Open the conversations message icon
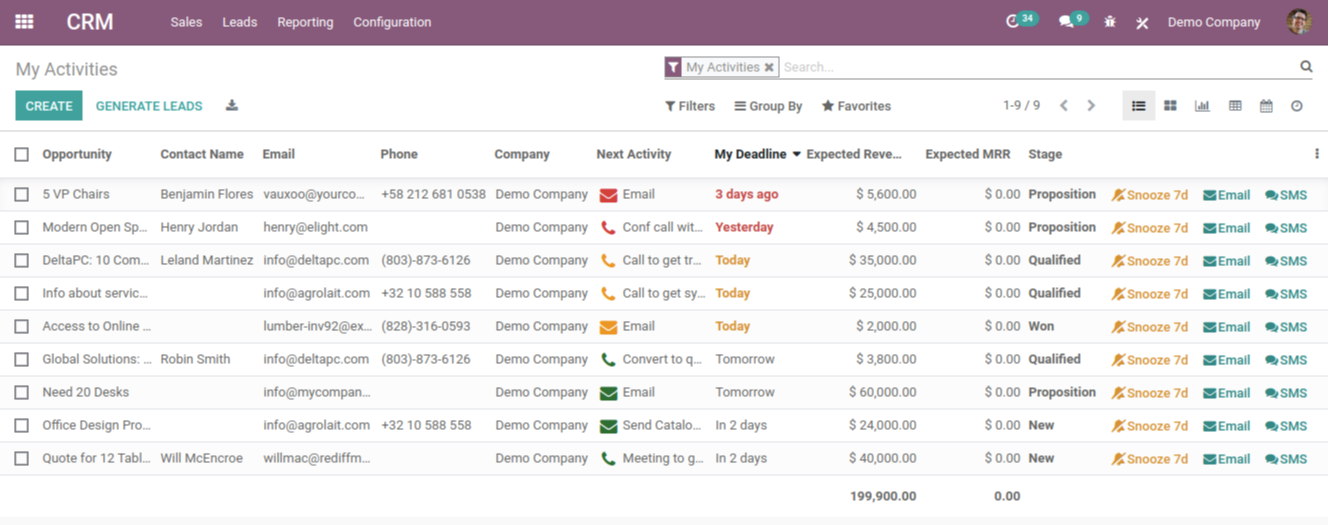The image size is (1329, 525). [1066, 22]
